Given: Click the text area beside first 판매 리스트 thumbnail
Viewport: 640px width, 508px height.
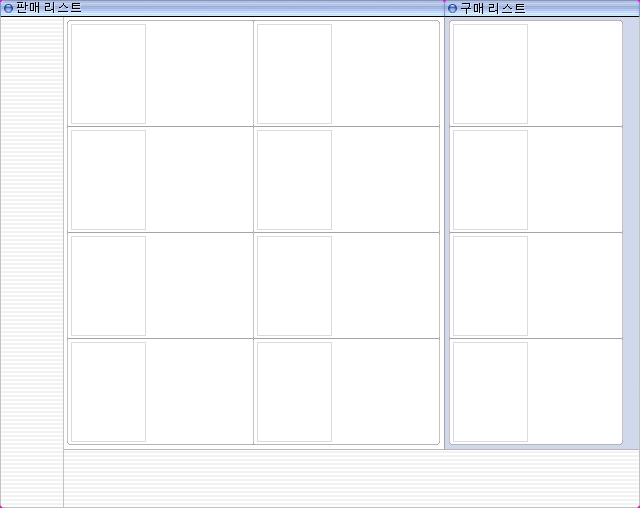Looking at the screenshot, I should coord(199,74).
